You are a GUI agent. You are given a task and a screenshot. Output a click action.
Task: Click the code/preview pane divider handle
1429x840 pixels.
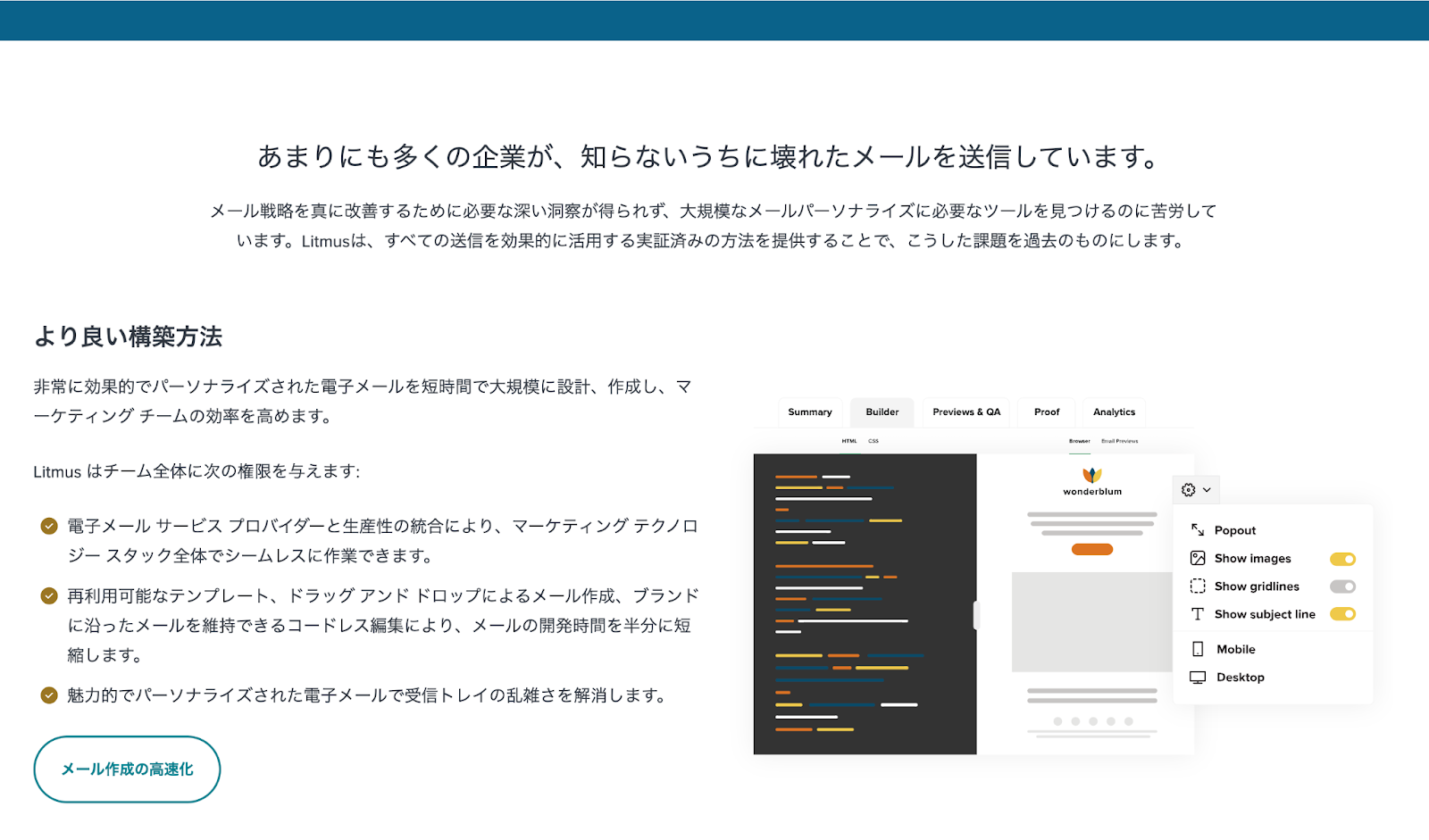[976, 615]
